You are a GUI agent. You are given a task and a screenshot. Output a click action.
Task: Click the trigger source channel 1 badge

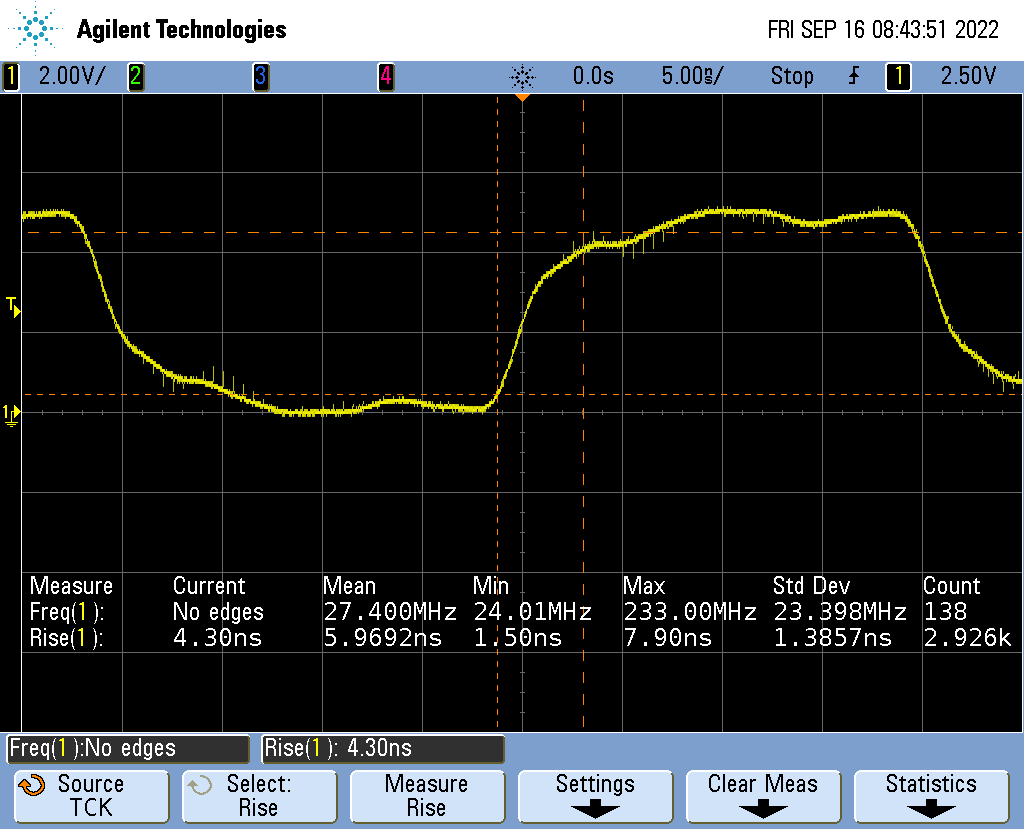tap(898, 76)
